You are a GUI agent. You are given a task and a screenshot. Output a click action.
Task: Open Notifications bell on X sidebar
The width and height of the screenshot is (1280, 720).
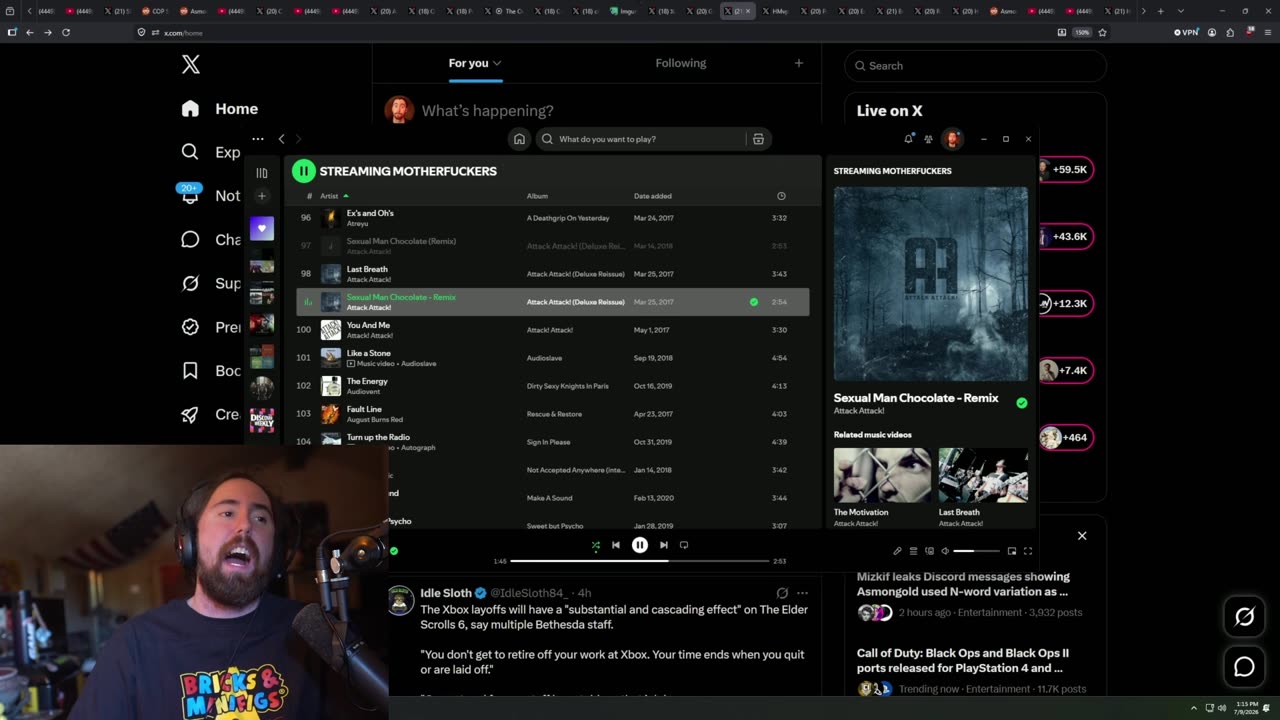click(x=190, y=196)
